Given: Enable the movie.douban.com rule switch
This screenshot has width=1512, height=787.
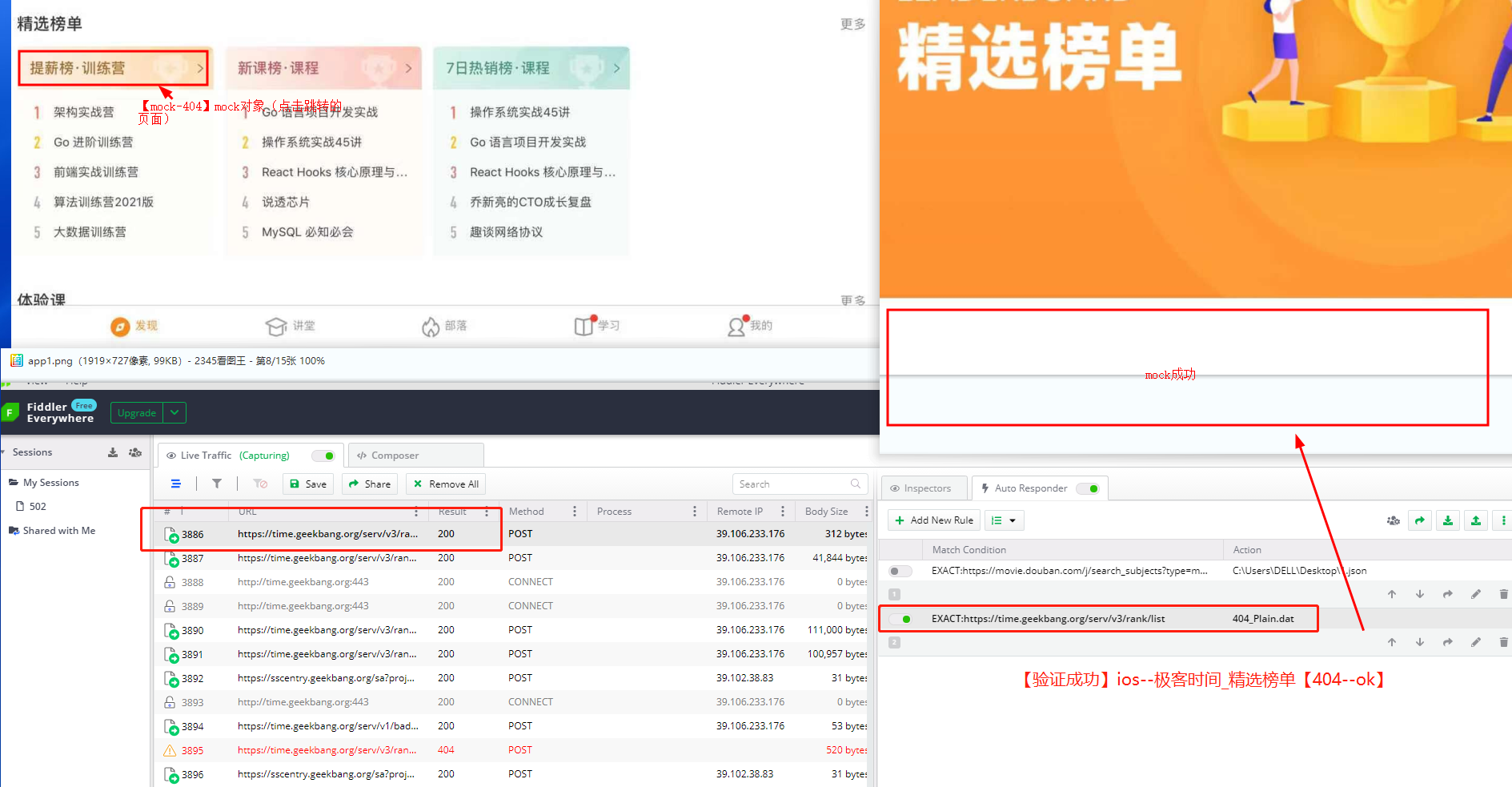Looking at the screenshot, I should tap(900, 571).
